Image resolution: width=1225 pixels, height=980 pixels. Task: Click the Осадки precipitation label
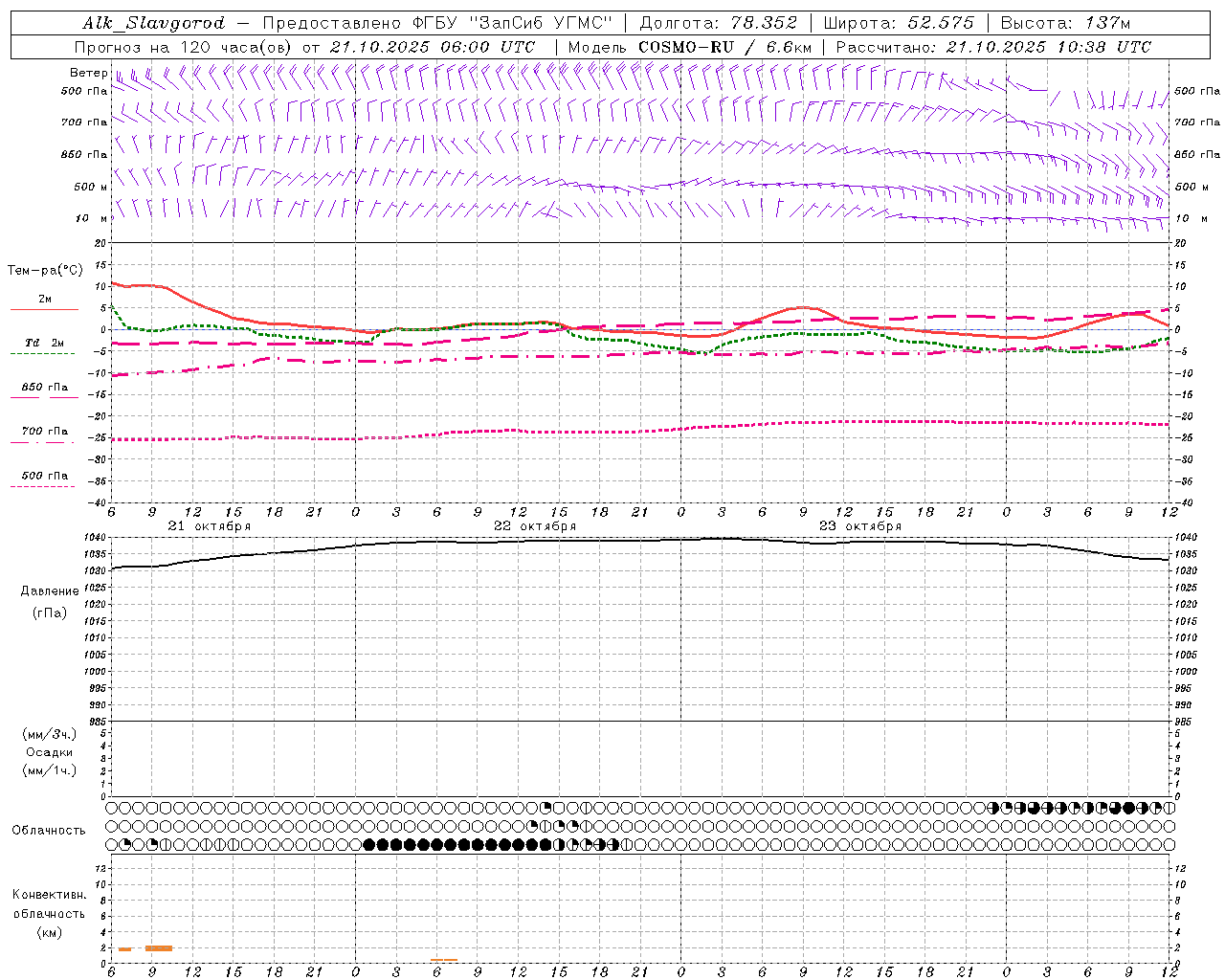[50, 752]
